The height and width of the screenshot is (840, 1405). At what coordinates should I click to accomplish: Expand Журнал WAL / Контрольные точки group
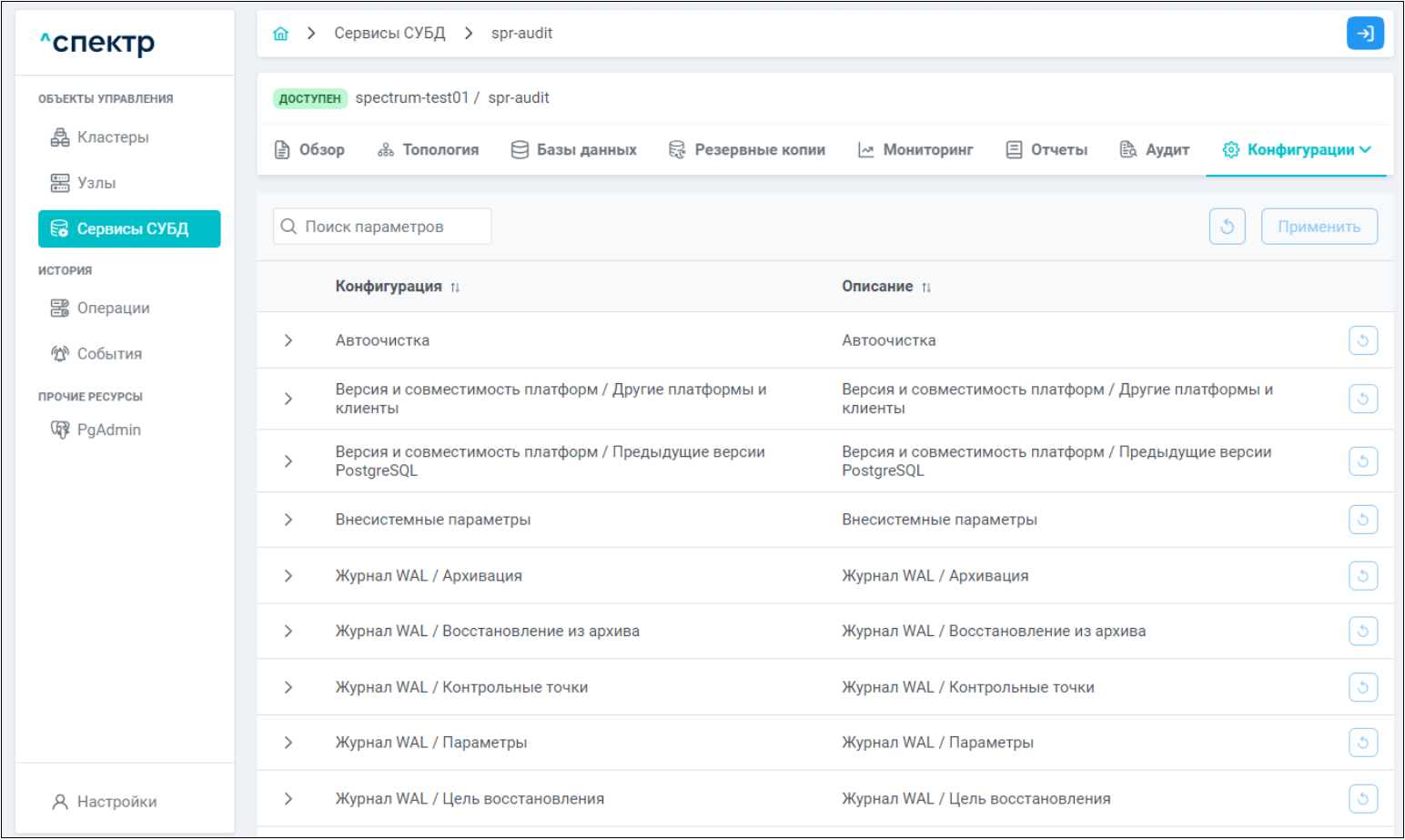point(288,687)
